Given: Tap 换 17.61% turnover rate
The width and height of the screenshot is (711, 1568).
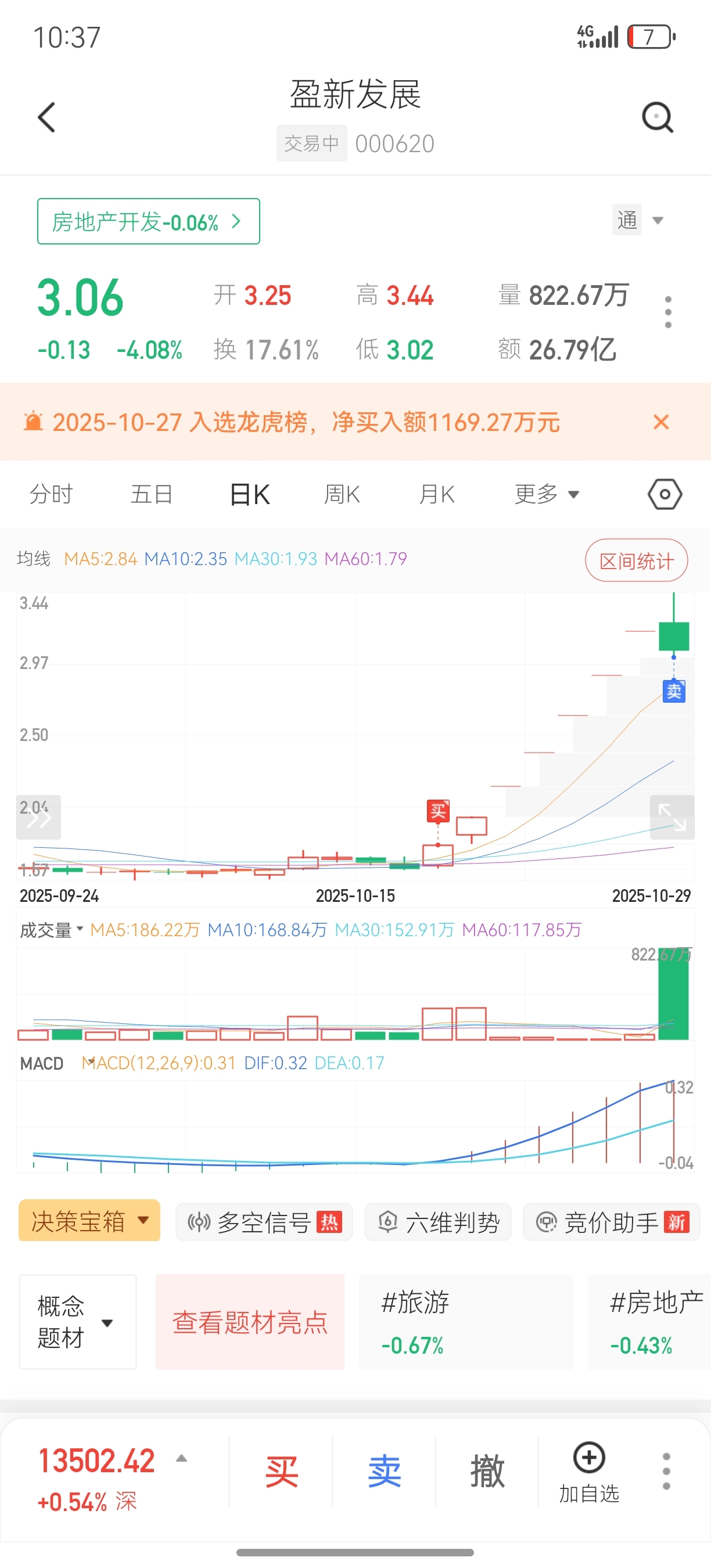Looking at the screenshot, I should pyautogui.click(x=266, y=350).
